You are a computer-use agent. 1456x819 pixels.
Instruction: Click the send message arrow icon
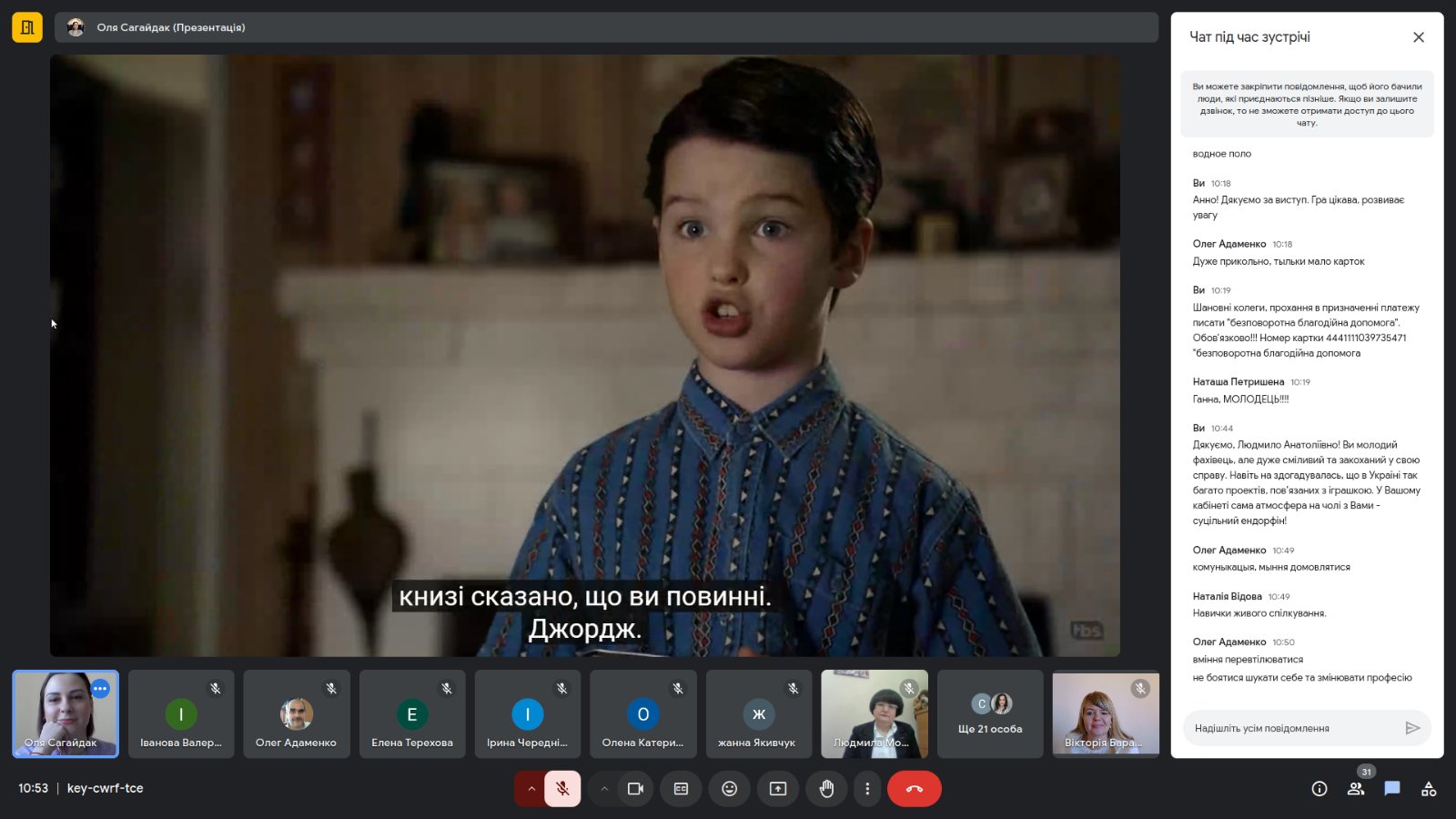coord(1412,728)
